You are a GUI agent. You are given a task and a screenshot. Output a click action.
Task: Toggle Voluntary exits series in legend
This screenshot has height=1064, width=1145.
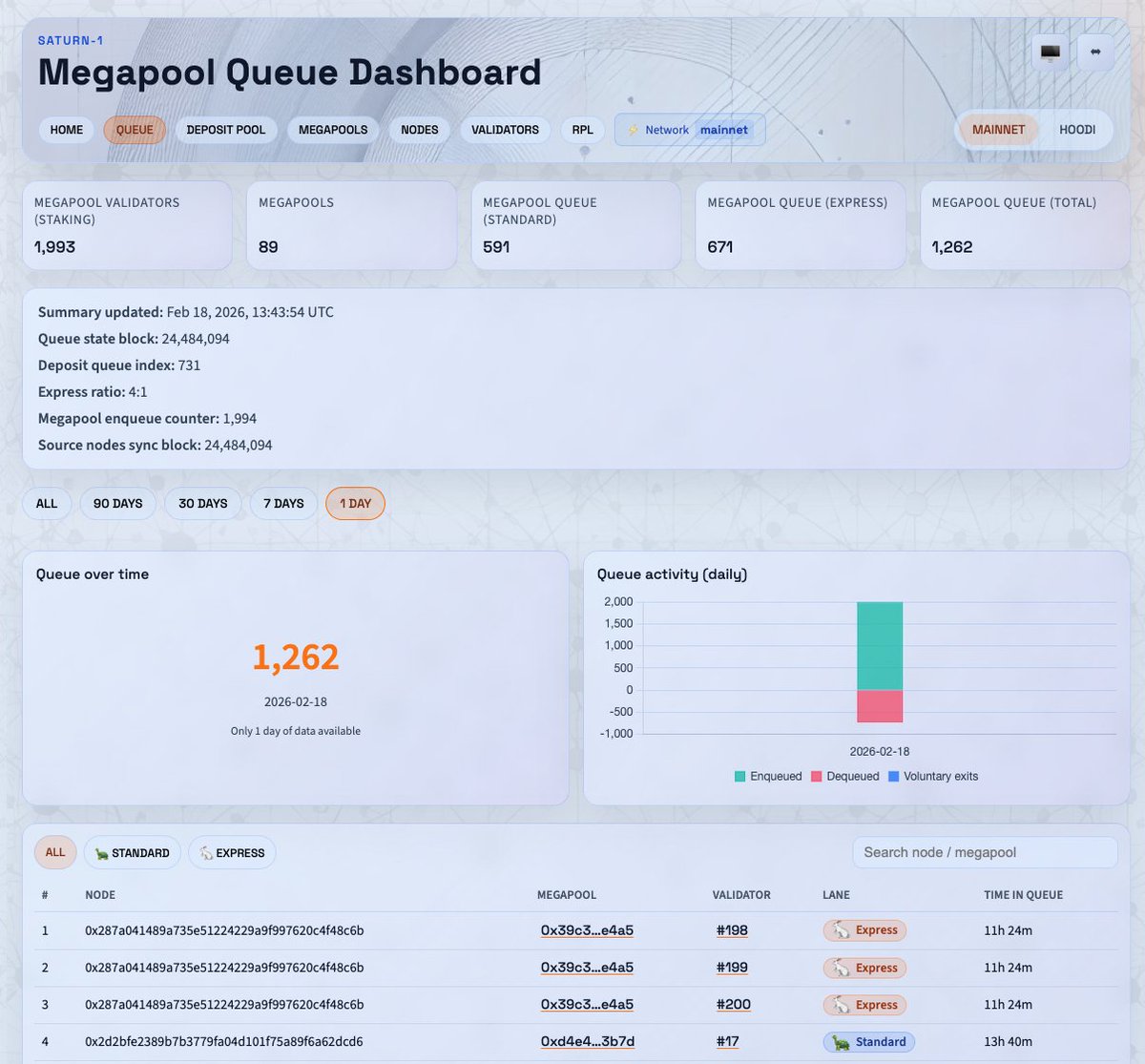pyautogui.click(x=932, y=777)
